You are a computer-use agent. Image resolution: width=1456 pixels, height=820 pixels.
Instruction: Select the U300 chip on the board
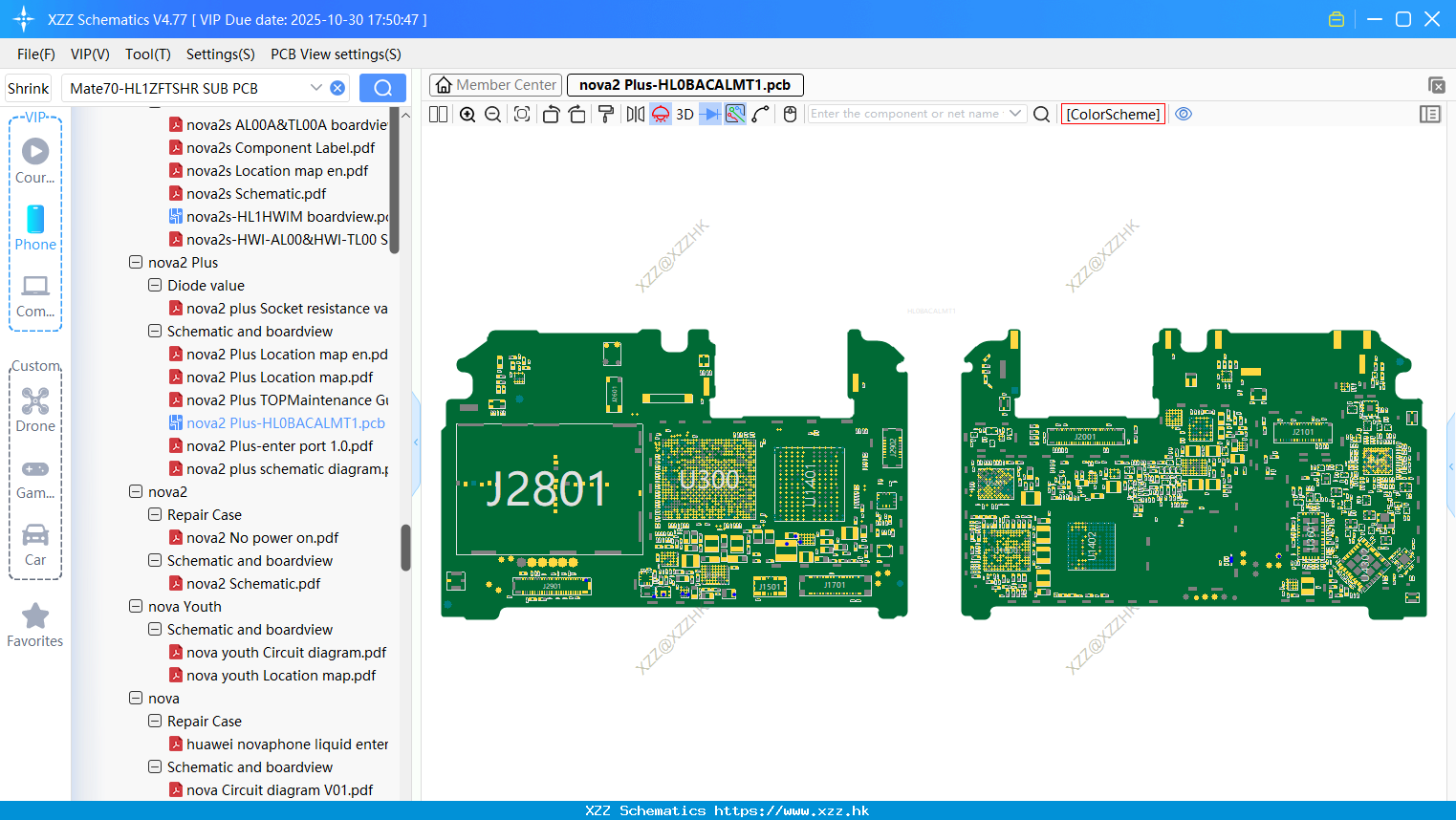pyautogui.click(x=707, y=479)
